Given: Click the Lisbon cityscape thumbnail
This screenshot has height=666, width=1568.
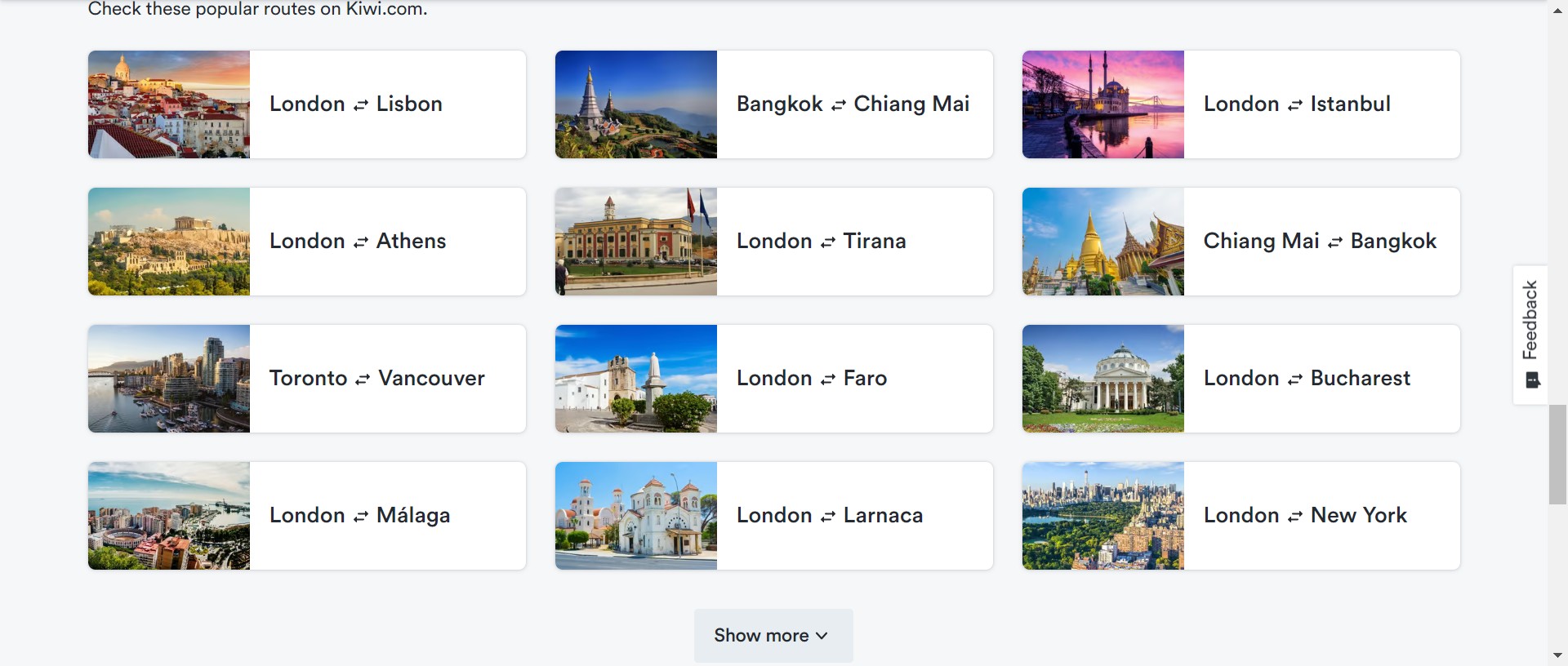Looking at the screenshot, I should tap(169, 104).
